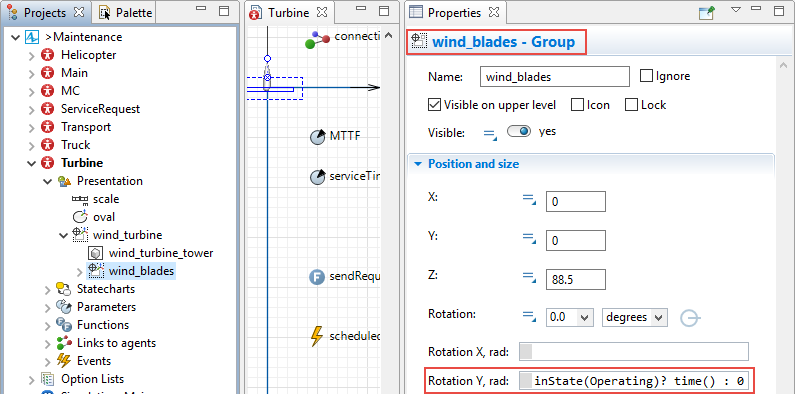The image size is (795, 394).
Task: Expand the wind_blades tree node
Action: pos(79,272)
